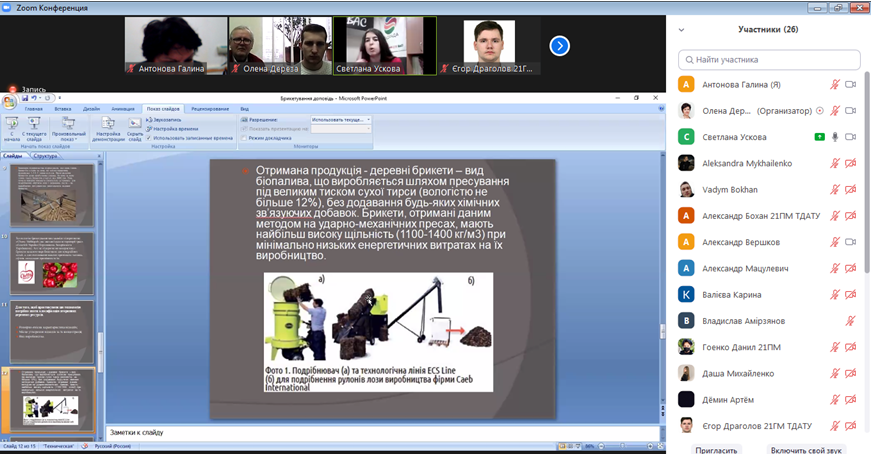Screen dimensions: 872x454
Task: Click the PowerPoint Help icon
Action: (x=661, y=109)
